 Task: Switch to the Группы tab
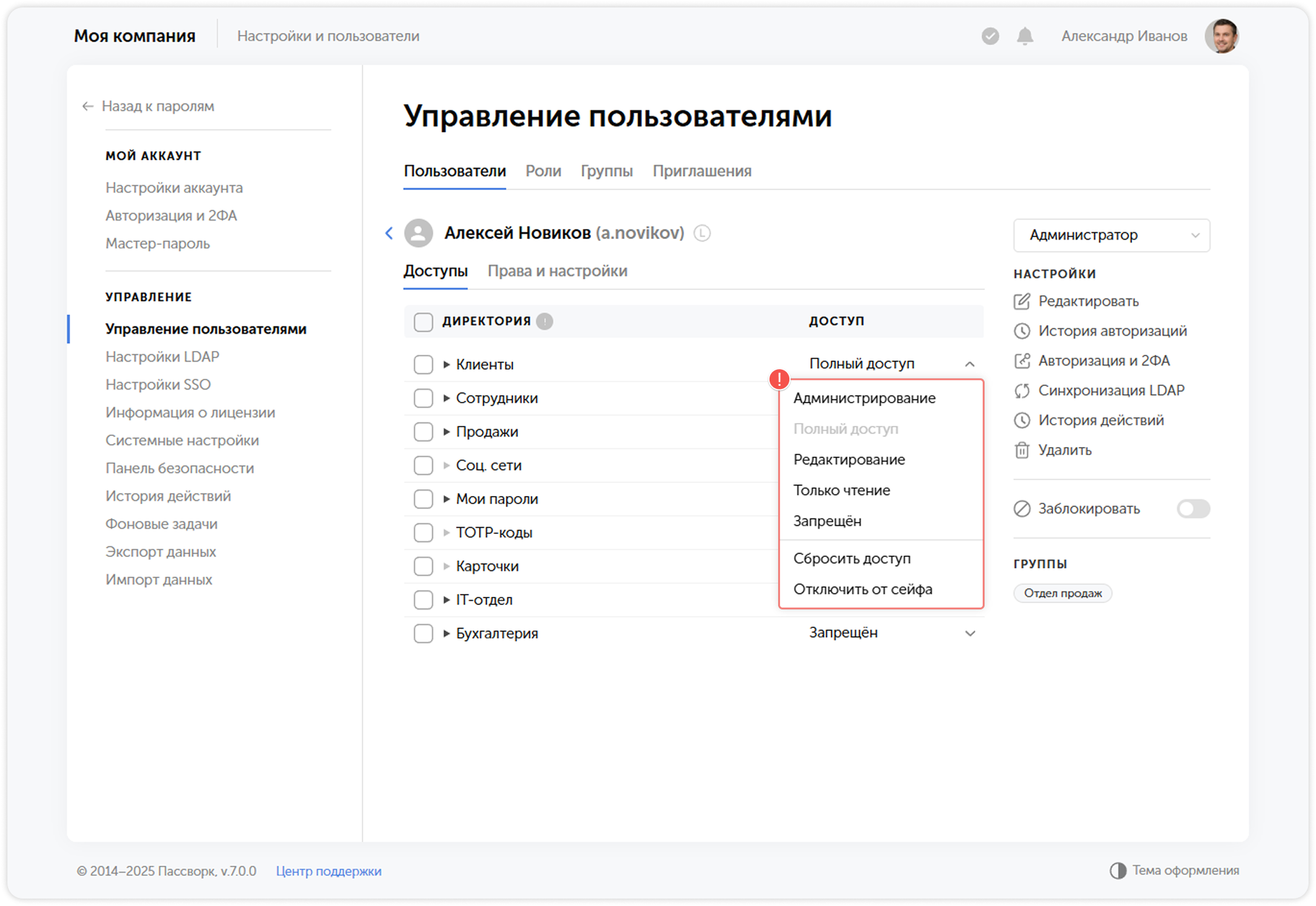(x=607, y=171)
